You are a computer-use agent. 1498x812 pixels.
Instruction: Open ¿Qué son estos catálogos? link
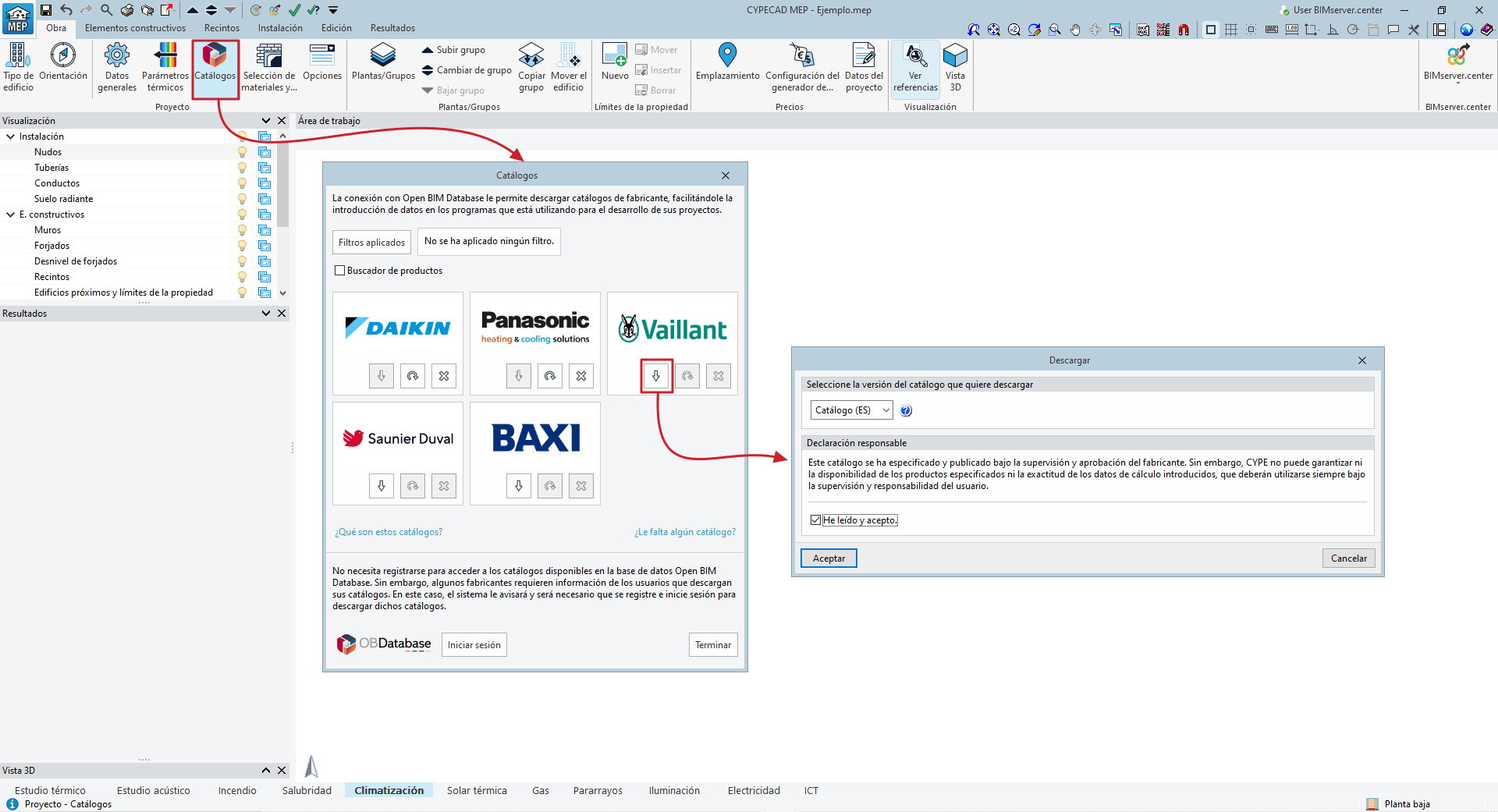[x=389, y=532]
